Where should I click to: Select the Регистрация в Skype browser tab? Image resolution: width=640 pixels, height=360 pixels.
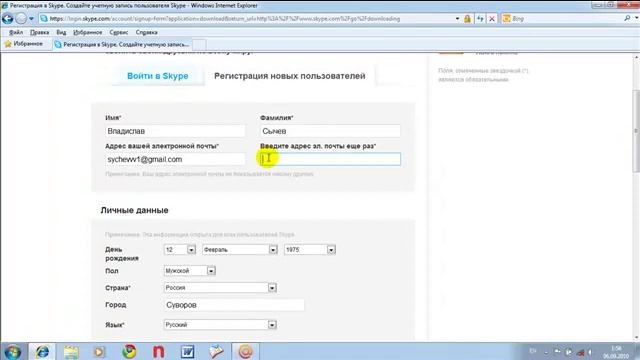[x=122, y=44]
